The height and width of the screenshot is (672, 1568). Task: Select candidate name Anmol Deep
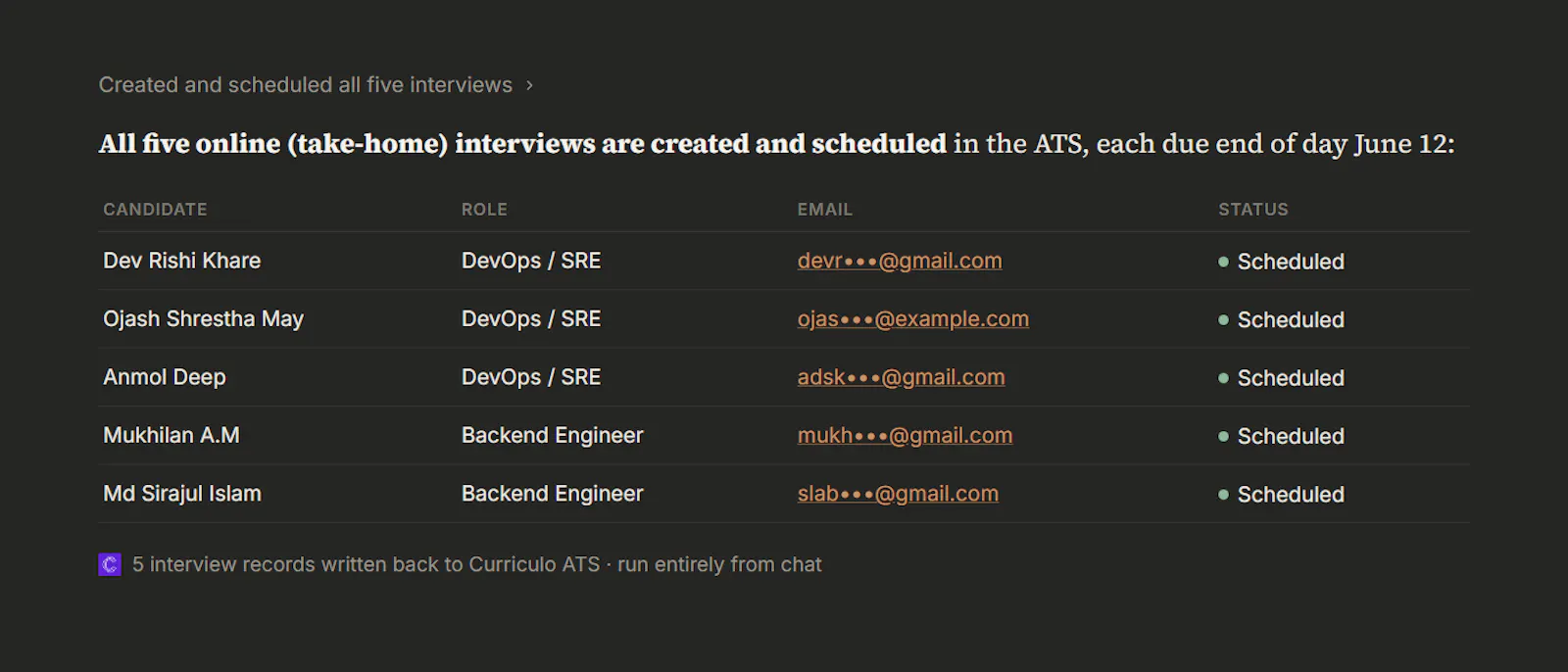coord(165,377)
